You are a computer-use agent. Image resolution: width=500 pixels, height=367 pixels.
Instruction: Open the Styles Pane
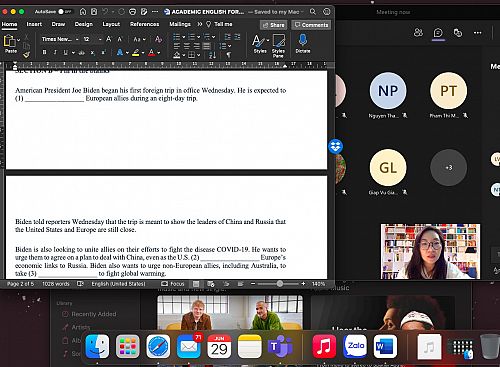278,45
